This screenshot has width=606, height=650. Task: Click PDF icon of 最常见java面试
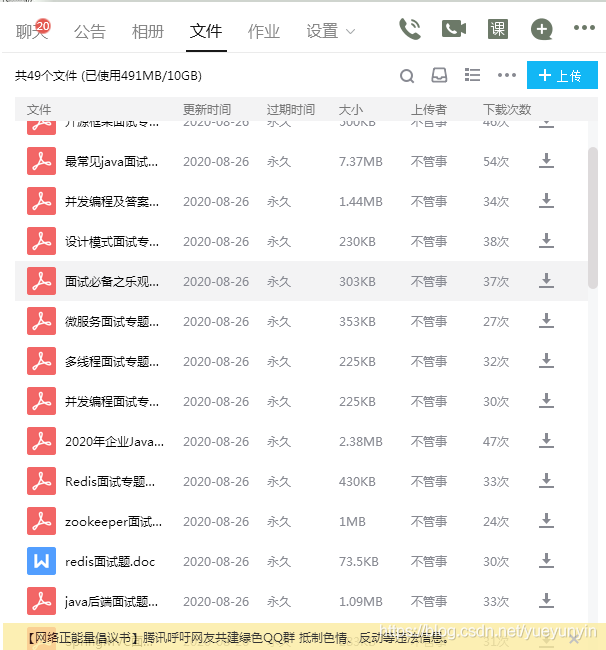coord(41,161)
